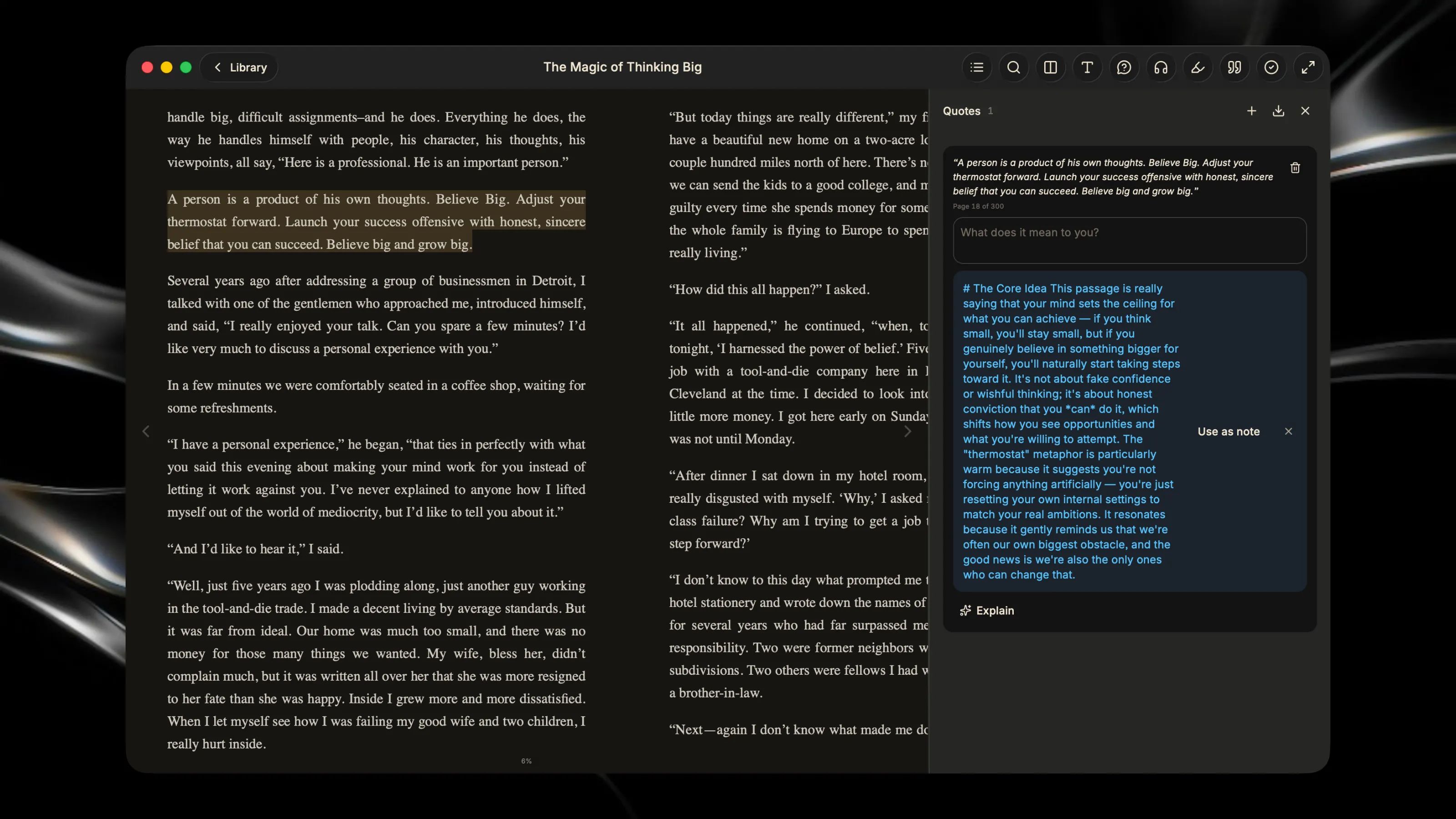Viewport: 1456px width, 819px height.
Task: Go back to the Library
Action: coord(240,67)
